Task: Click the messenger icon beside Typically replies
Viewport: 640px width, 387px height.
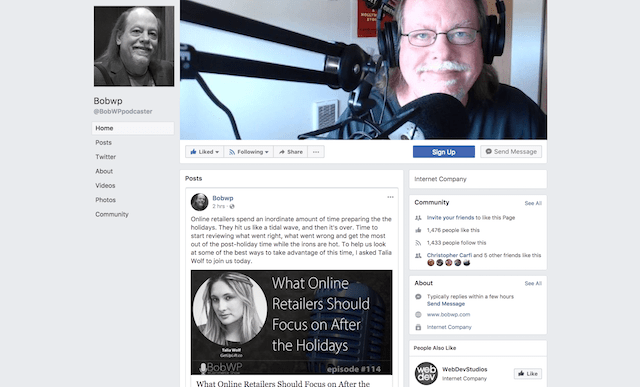Action: click(x=418, y=297)
